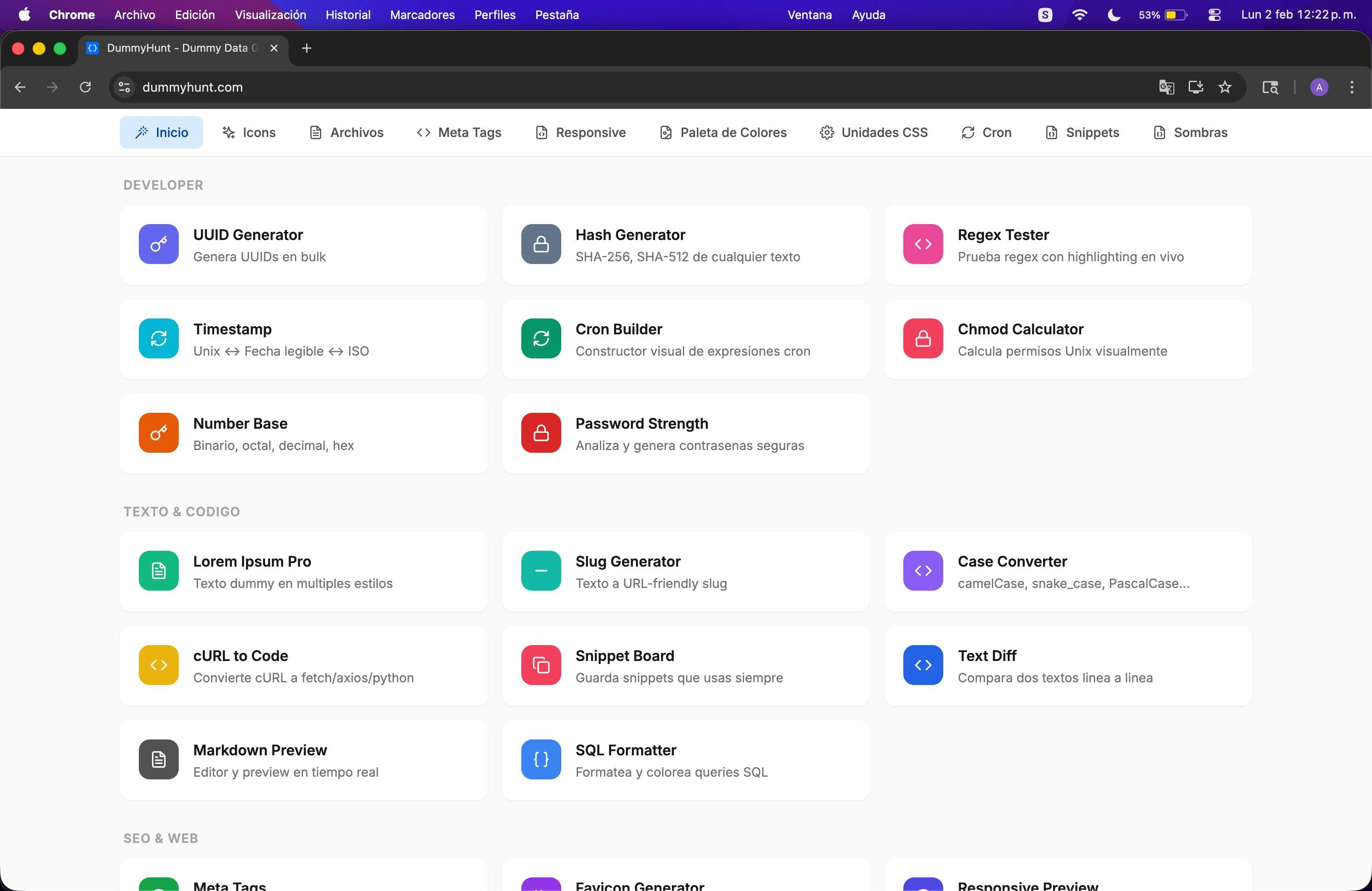Click the Markdown Preview document icon
The height and width of the screenshot is (891, 1372).
coord(157,759)
